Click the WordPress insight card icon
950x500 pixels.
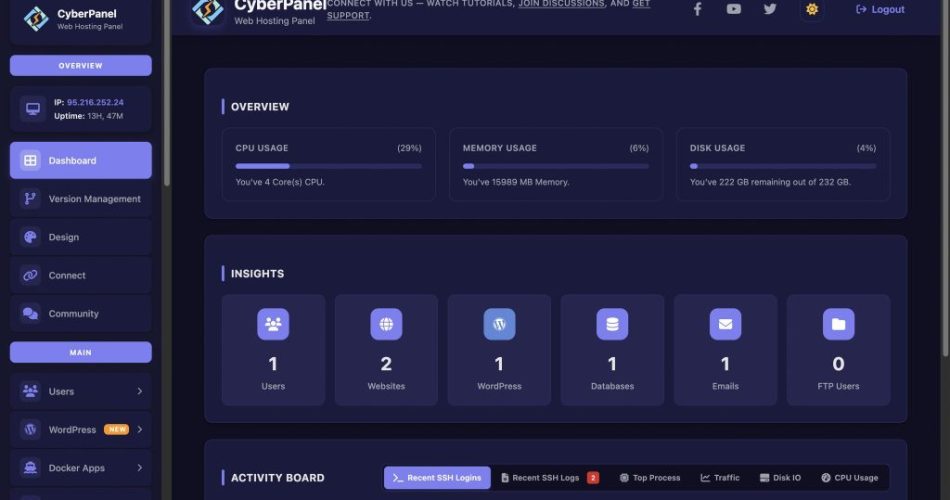[x=499, y=324]
